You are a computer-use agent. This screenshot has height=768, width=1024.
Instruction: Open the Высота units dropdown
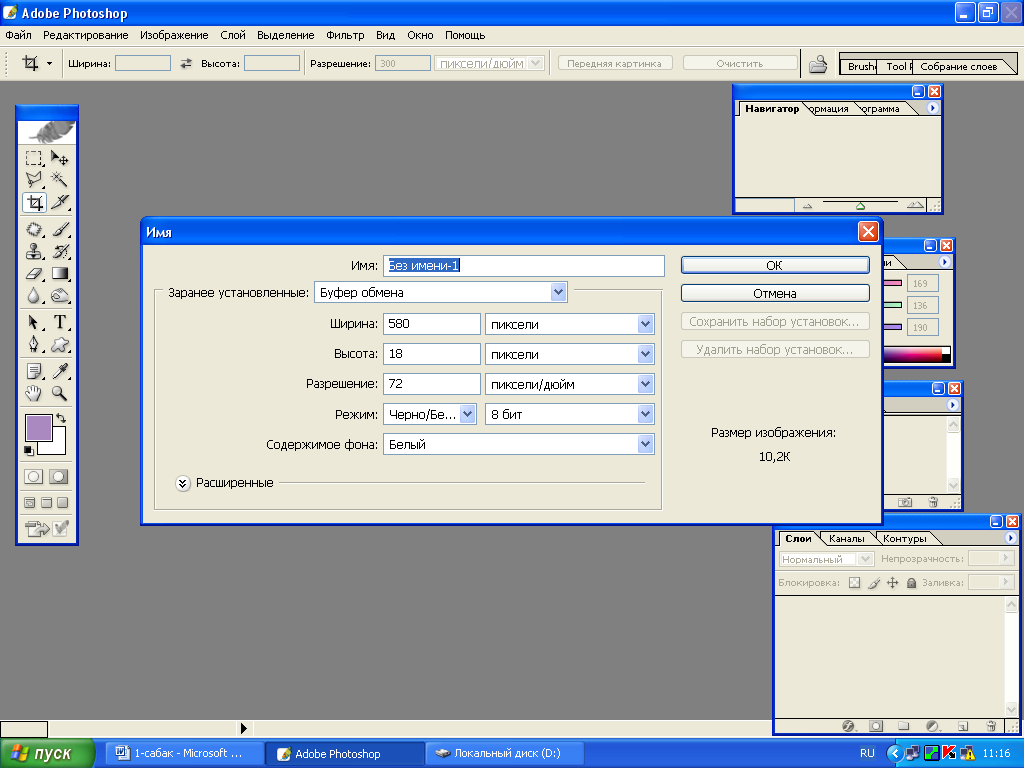click(645, 354)
